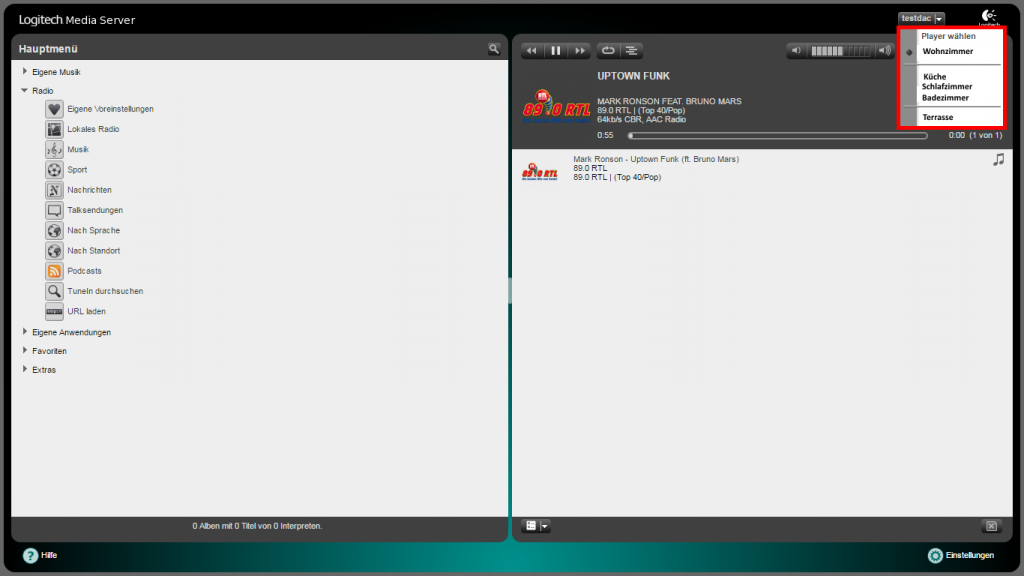Image resolution: width=1024 pixels, height=576 pixels.
Task: Open the search in Hauptmenü header
Action: pos(494,49)
